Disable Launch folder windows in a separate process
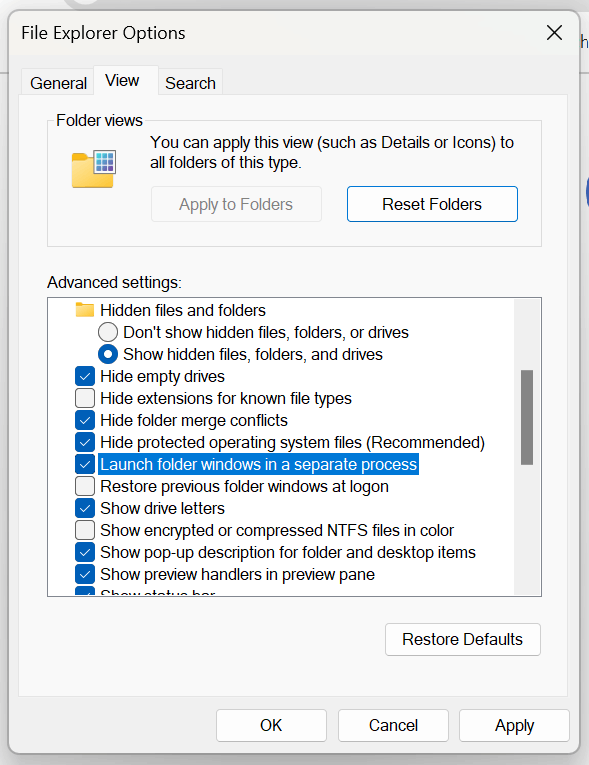 coord(85,464)
